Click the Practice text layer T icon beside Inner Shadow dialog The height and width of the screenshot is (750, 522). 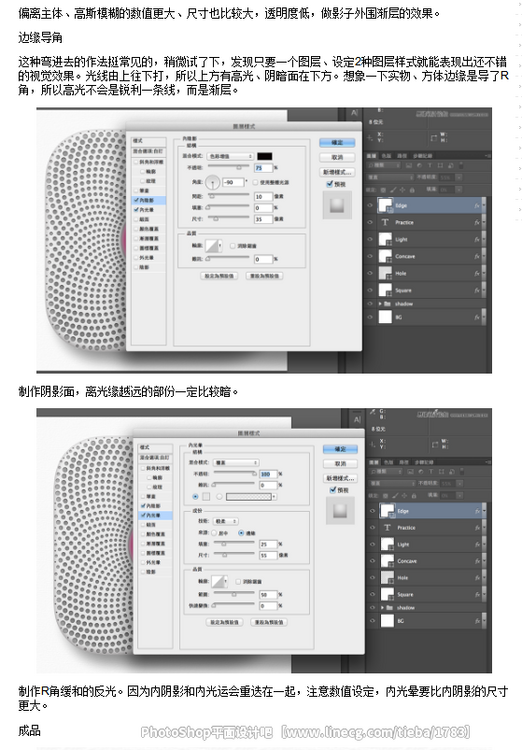pyautogui.click(x=385, y=222)
